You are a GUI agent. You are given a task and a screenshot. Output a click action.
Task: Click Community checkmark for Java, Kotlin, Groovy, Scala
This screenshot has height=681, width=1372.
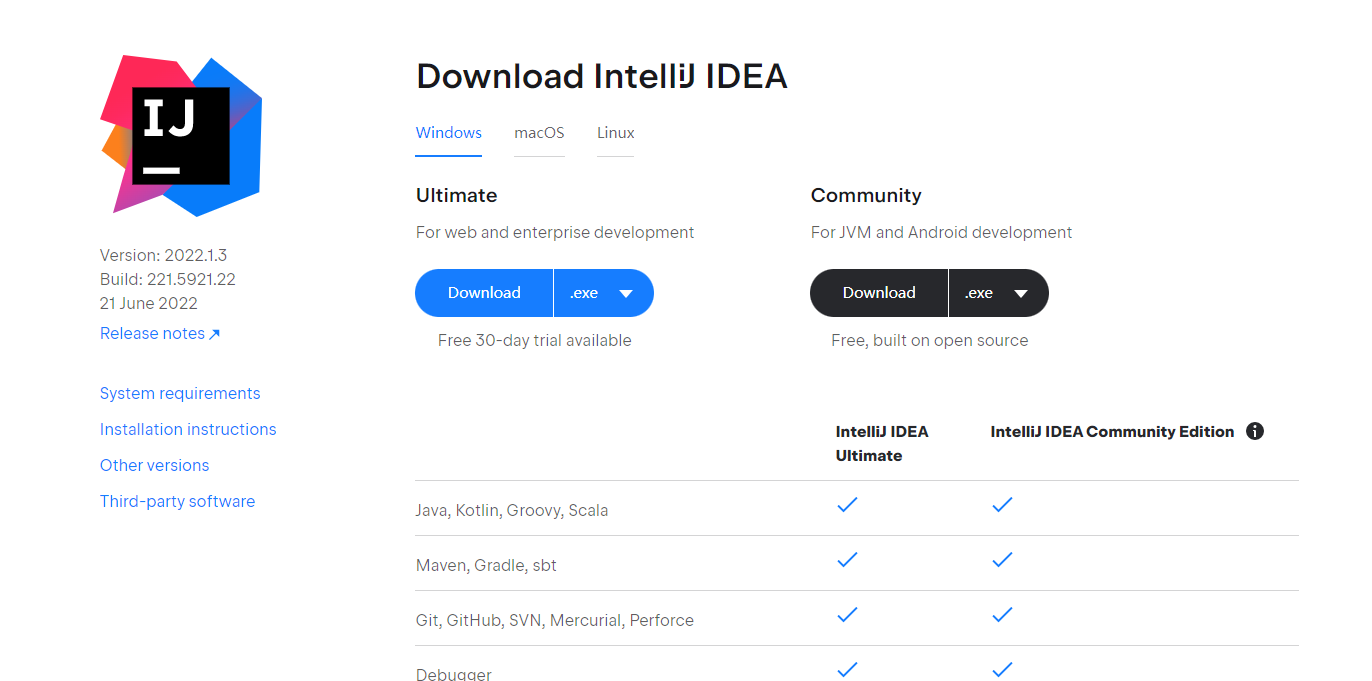[1002, 505]
